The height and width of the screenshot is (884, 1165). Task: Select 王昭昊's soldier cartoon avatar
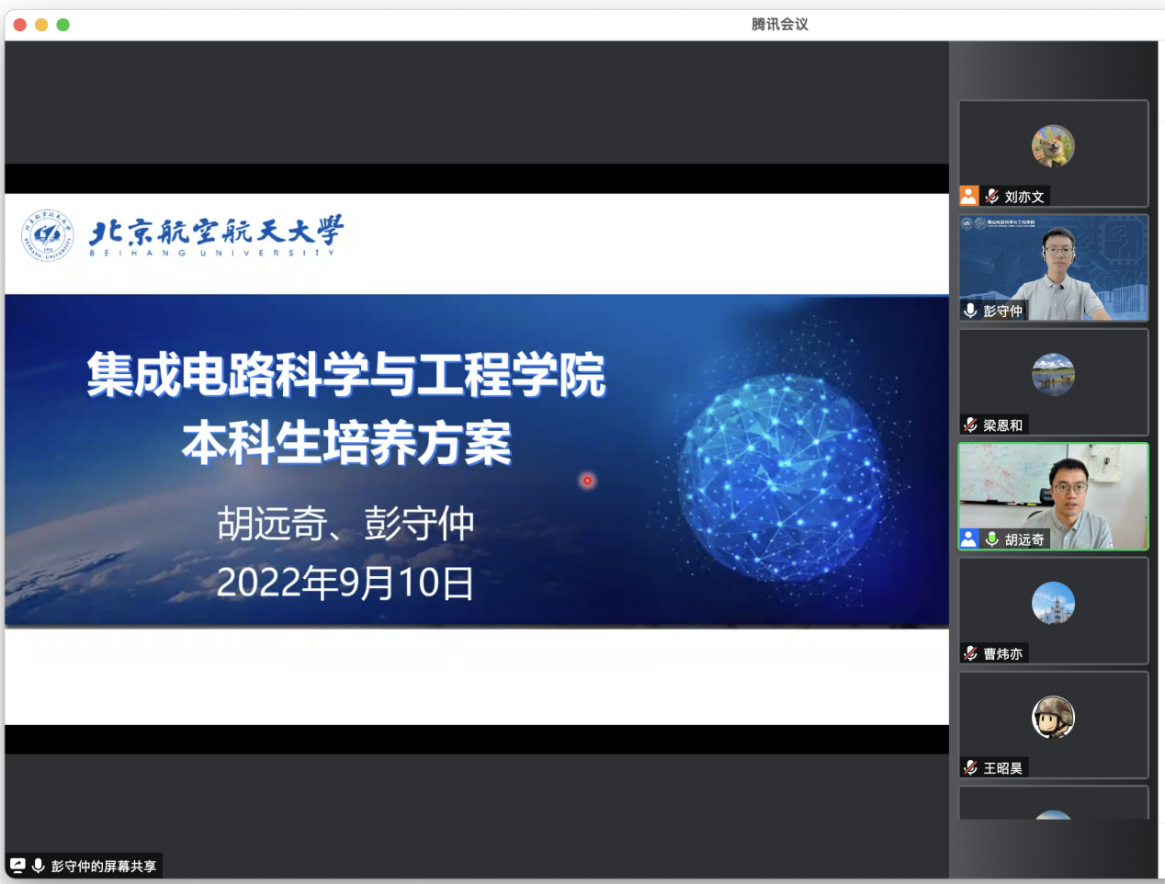[1053, 717]
